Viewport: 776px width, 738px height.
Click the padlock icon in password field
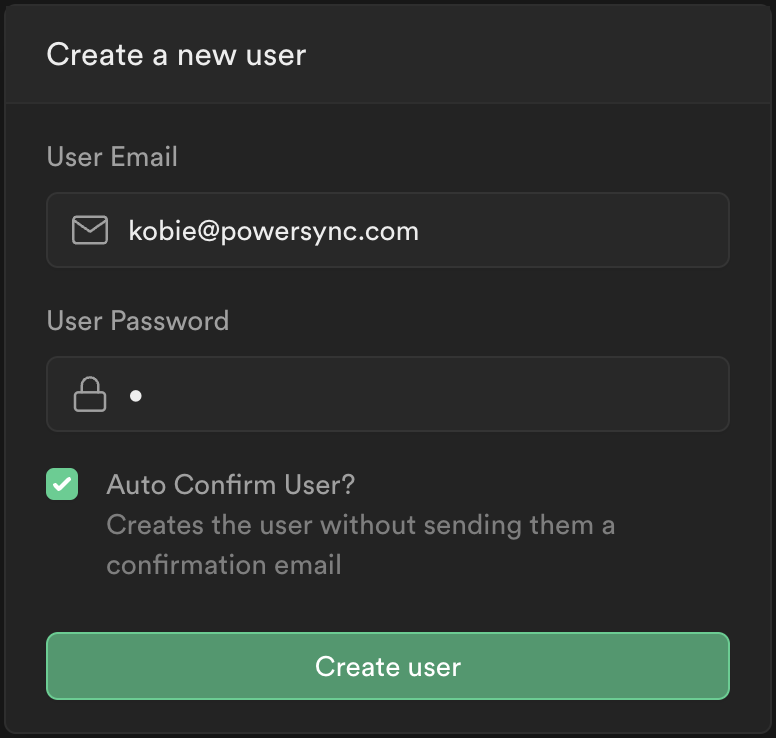pos(90,394)
